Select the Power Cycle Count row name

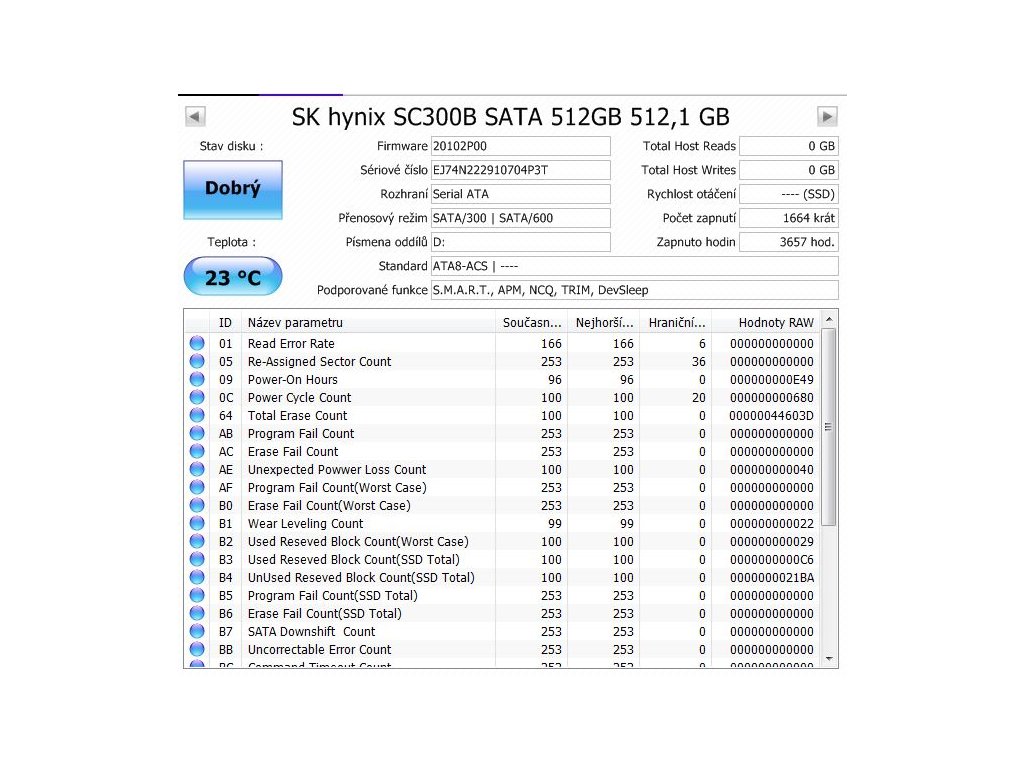pyautogui.click(x=299, y=398)
